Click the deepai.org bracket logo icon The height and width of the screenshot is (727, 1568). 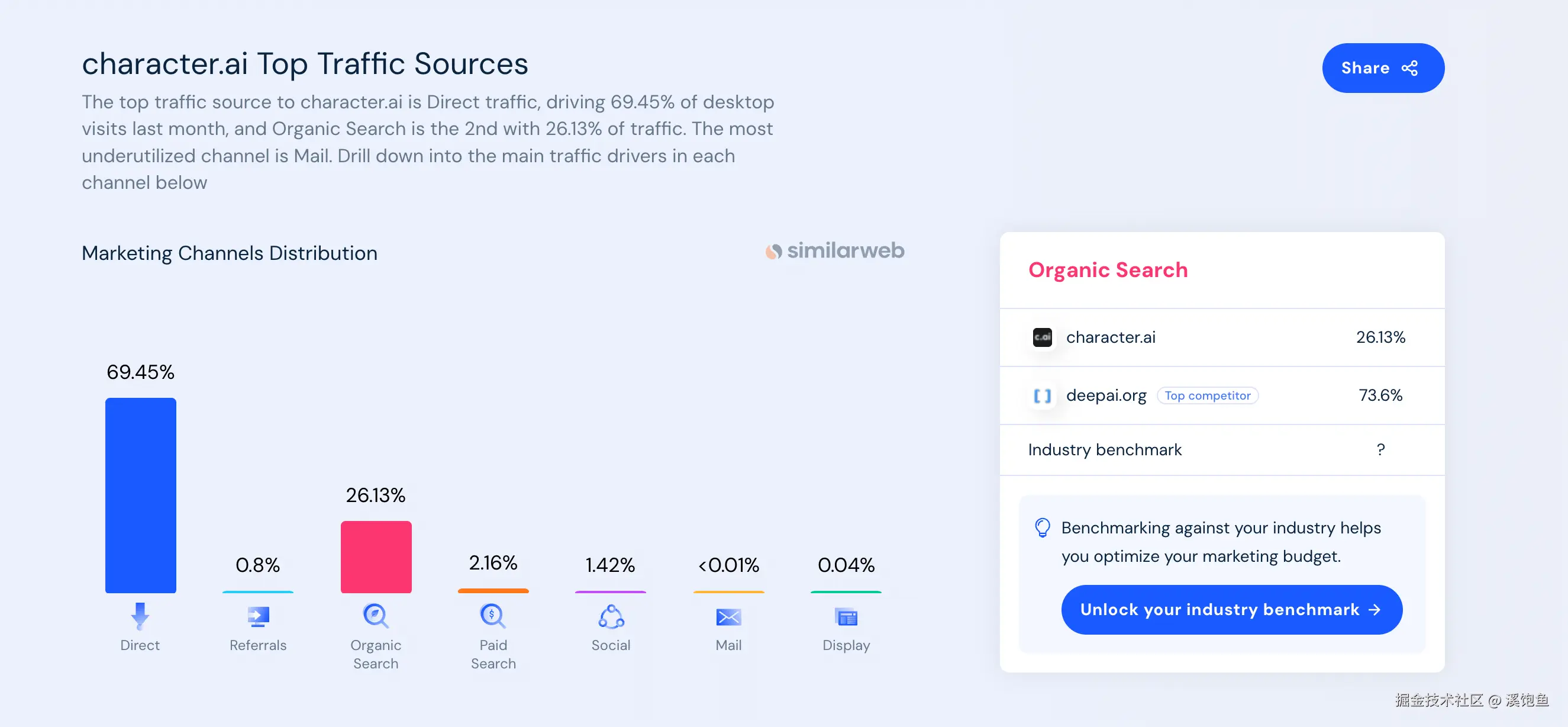1042,396
